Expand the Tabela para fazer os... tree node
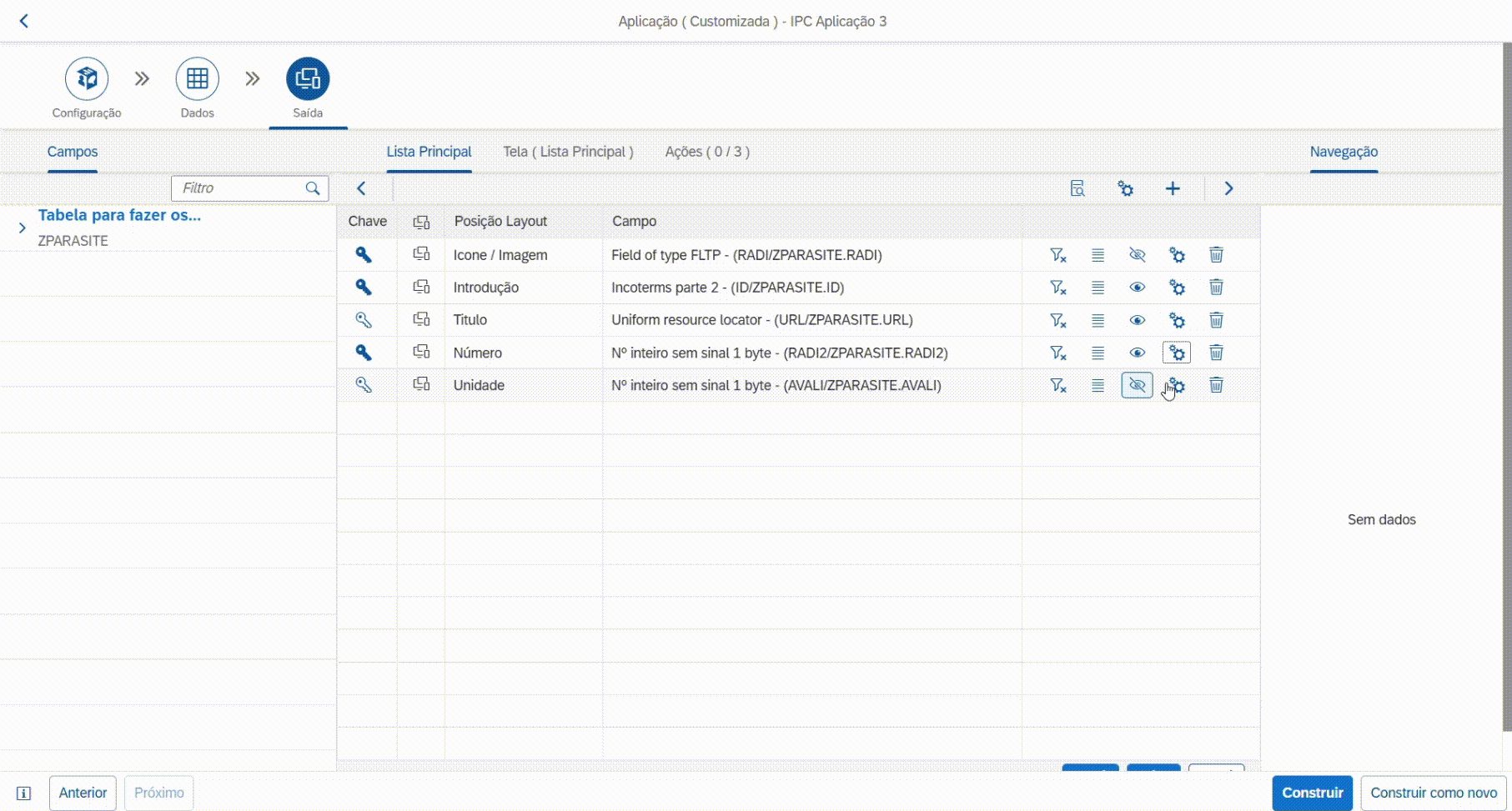The width and height of the screenshot is (1512, 811). (x=23, y=228)
